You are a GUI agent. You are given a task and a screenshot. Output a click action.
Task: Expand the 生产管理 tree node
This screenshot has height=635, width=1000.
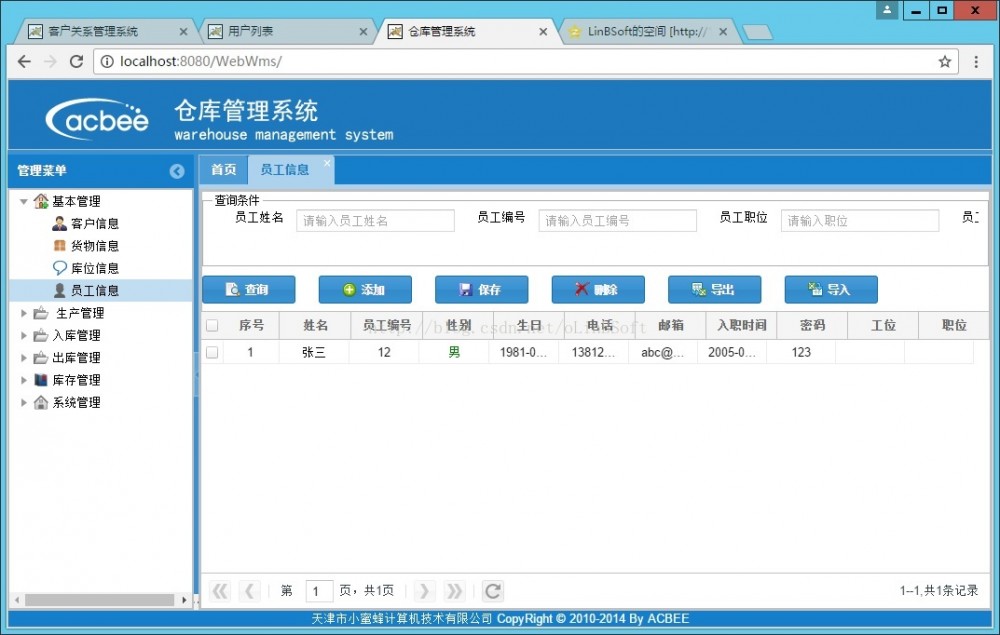(x=23, y=312)
